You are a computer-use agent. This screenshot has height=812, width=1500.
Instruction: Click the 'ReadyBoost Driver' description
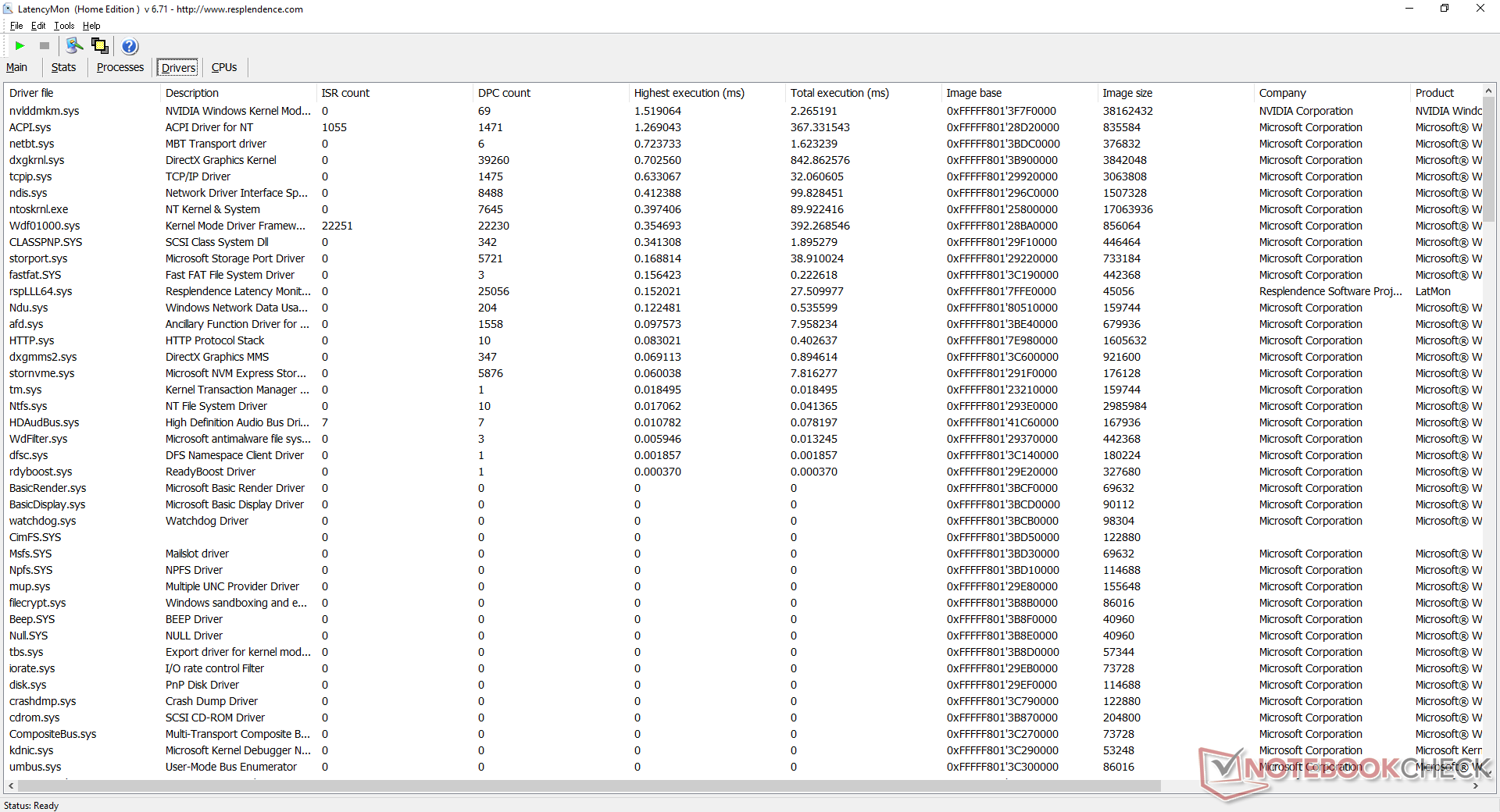click(x=210, y=472)
